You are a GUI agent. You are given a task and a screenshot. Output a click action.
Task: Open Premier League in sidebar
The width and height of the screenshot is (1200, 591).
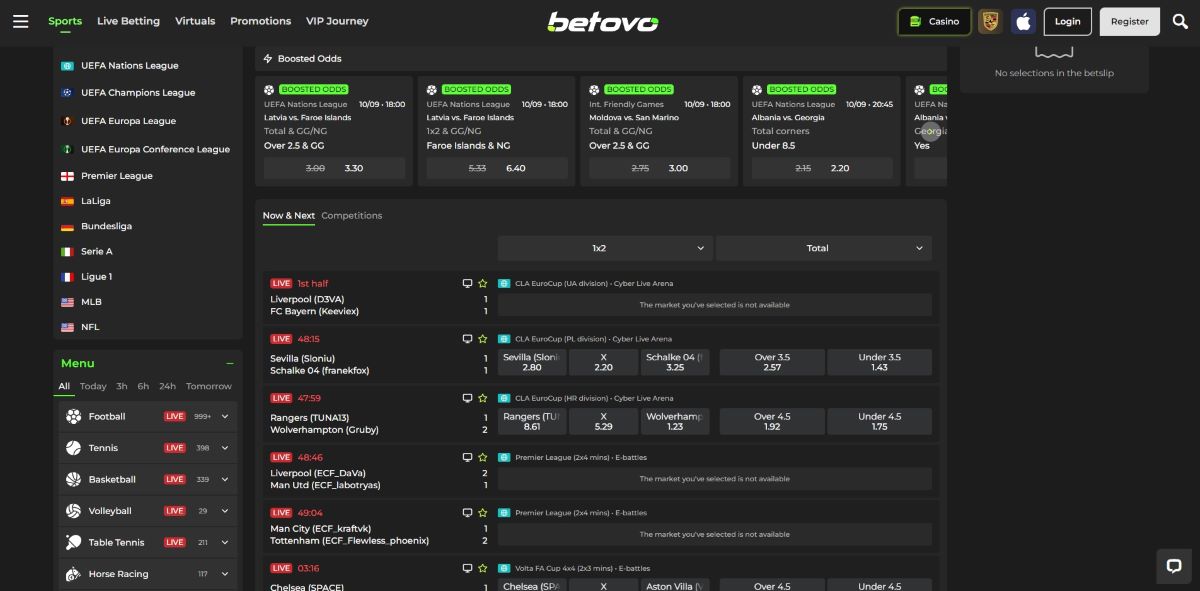click(x=117, y=176)
